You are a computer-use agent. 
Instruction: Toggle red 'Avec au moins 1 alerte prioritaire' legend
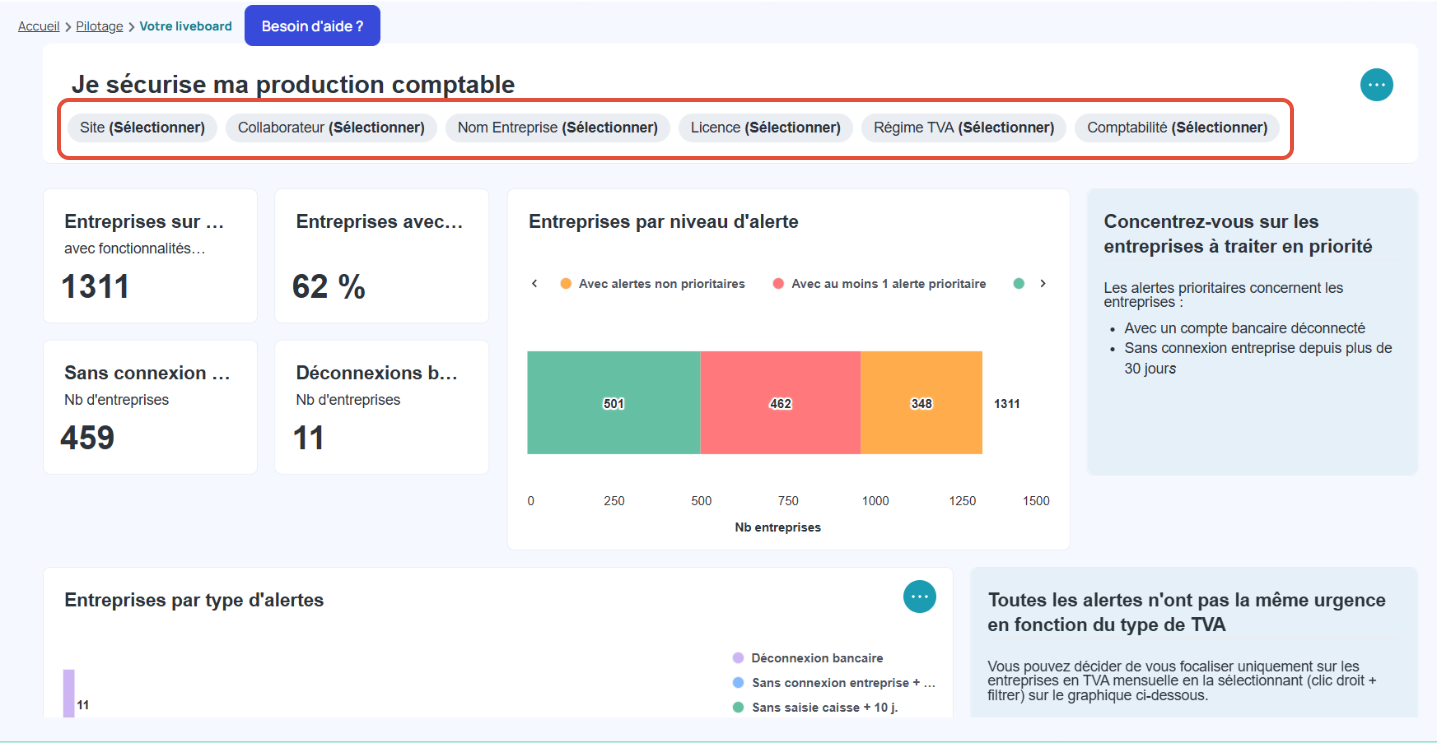[x=879, y=284]
